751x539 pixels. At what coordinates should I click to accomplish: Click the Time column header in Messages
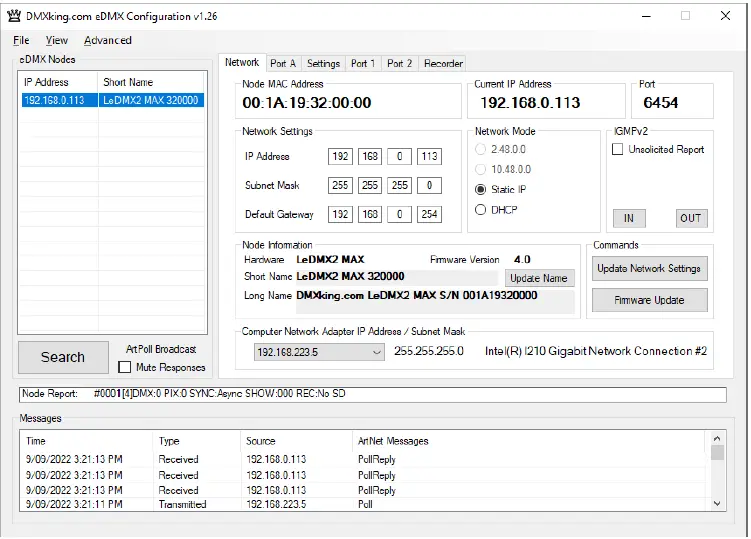coord(87,441)
